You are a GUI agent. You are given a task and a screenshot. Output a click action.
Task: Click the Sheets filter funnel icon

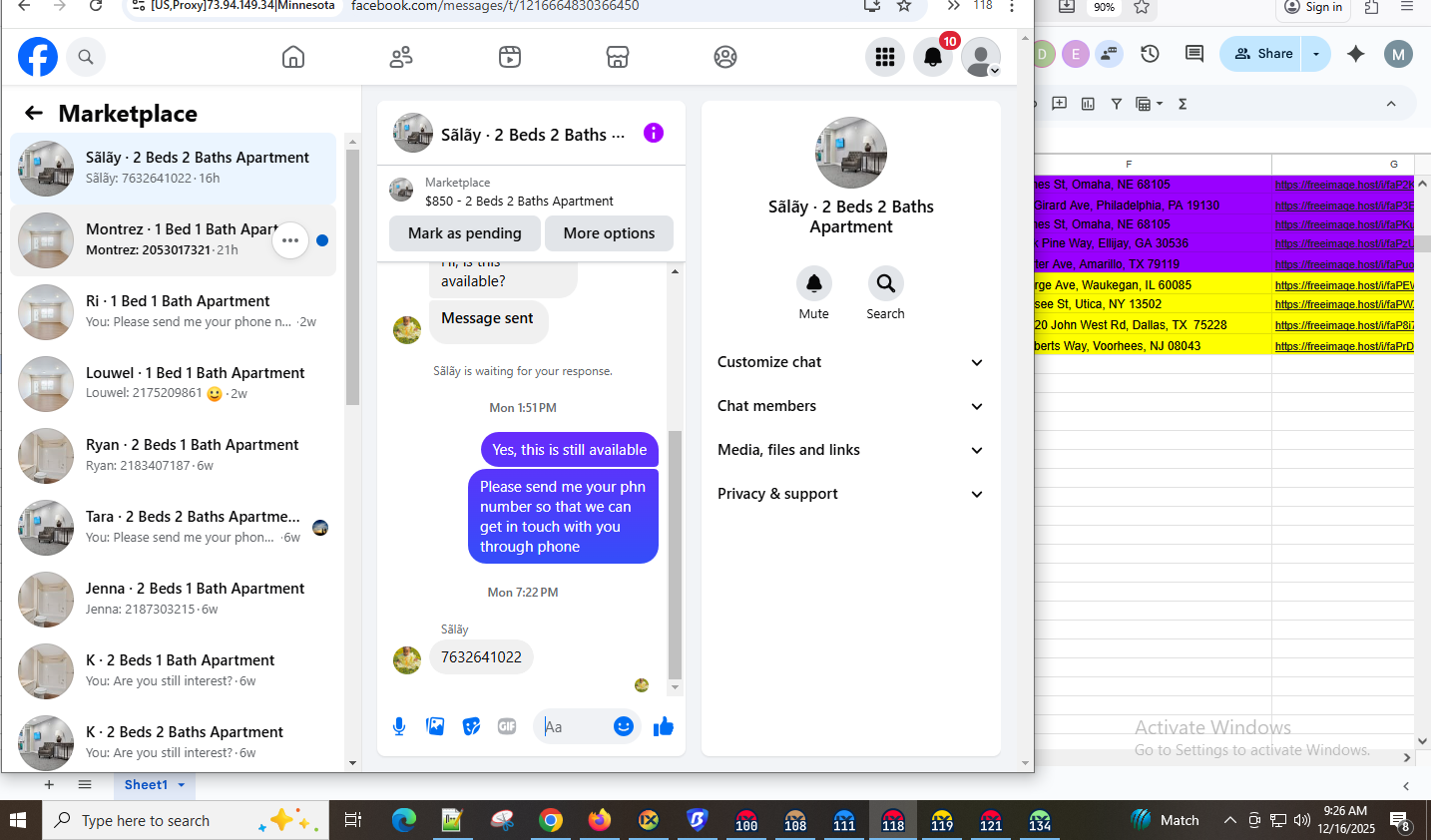[x=1117, y=104]
